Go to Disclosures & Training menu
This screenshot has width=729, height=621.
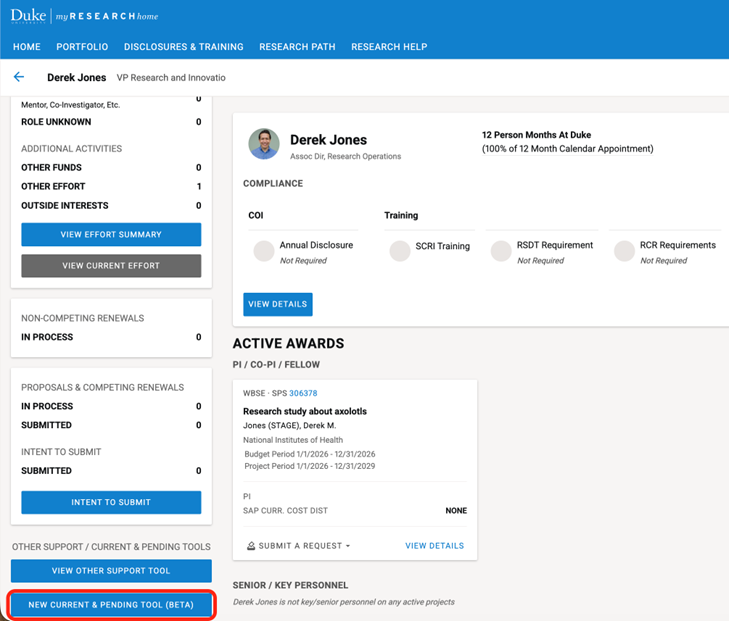tap(183, 47)
